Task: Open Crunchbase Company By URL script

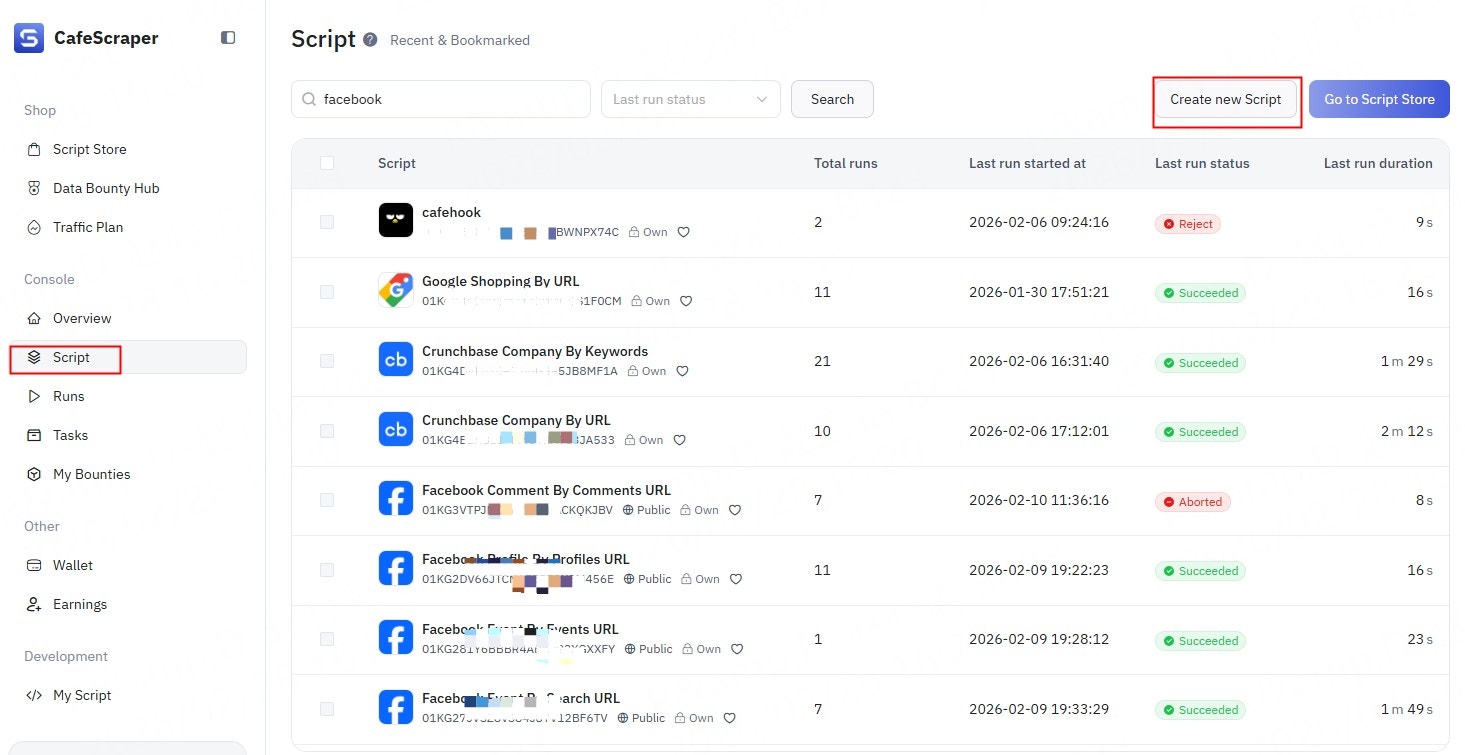Action: 516,420
